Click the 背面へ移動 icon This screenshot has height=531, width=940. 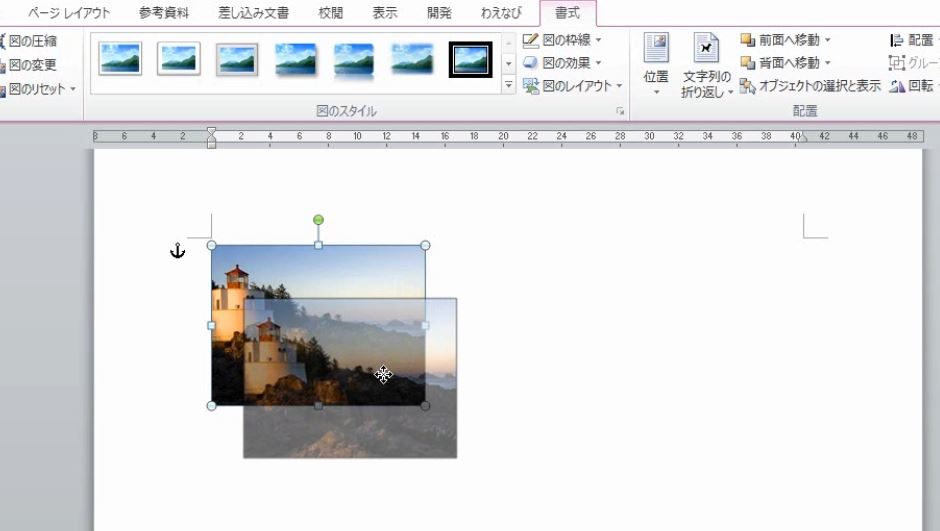[x=748, y=63]
